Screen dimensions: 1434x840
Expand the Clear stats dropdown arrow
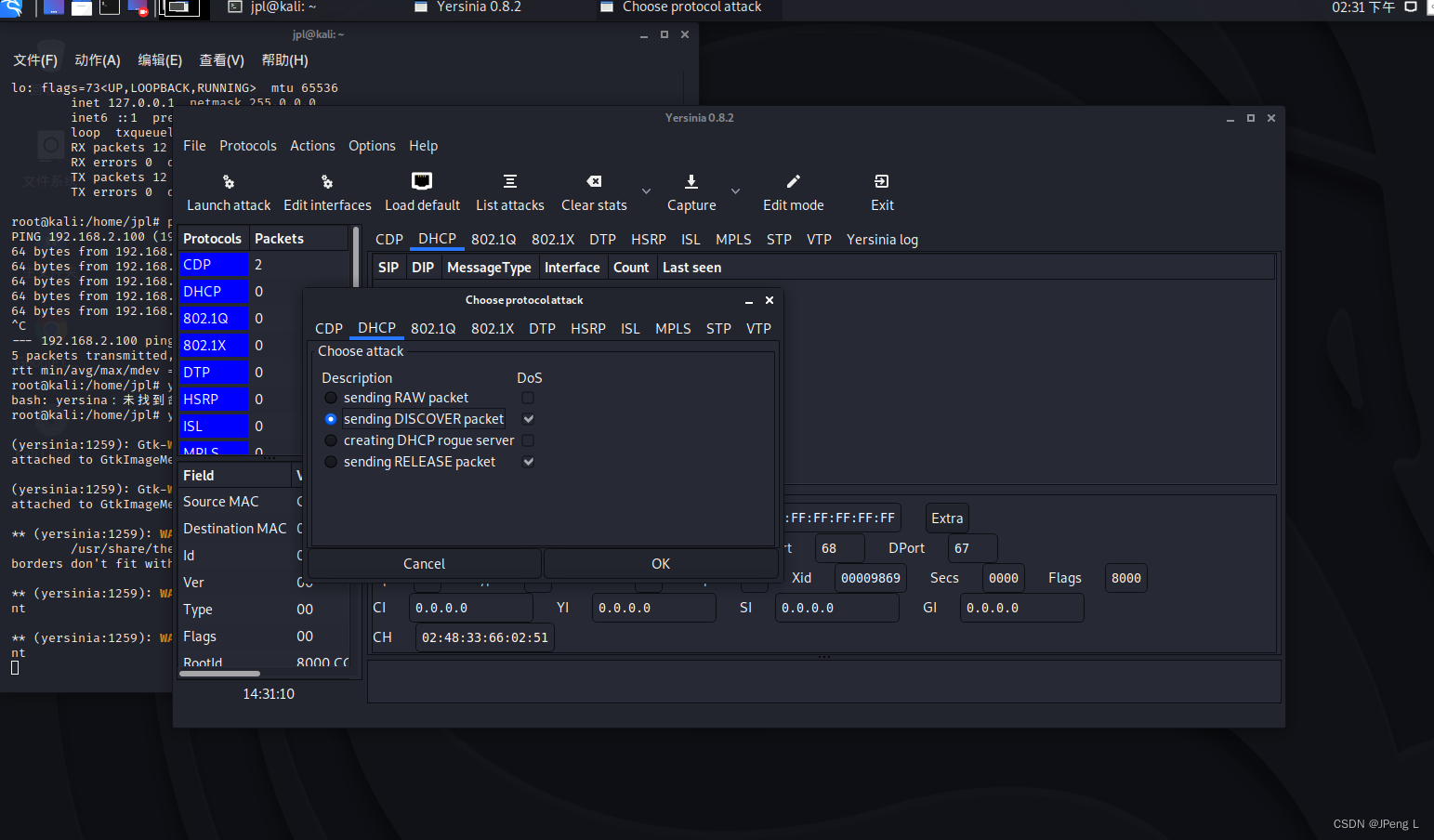coord(646,191)
